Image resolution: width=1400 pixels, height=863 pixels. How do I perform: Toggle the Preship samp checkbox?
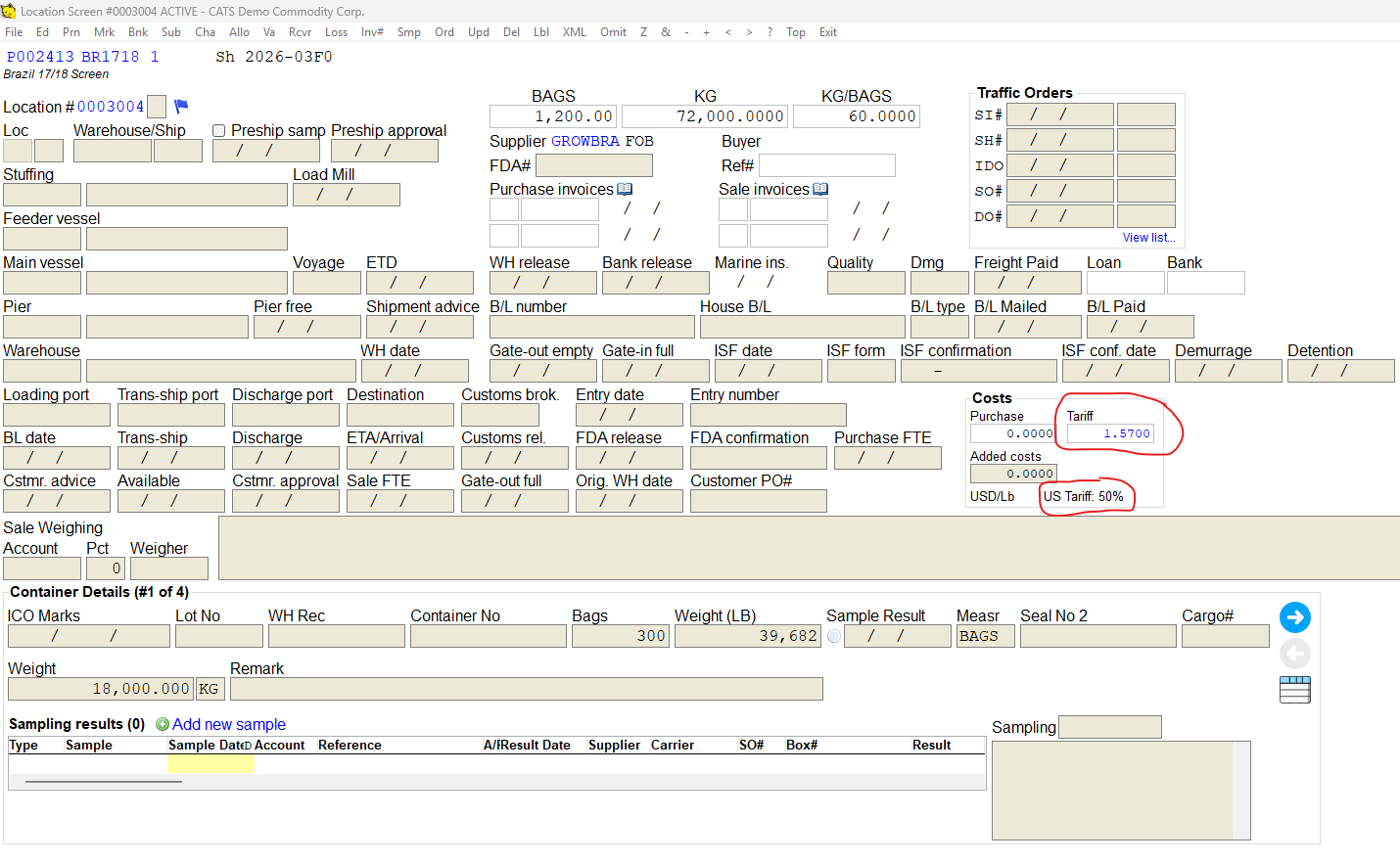click(219, 131)
